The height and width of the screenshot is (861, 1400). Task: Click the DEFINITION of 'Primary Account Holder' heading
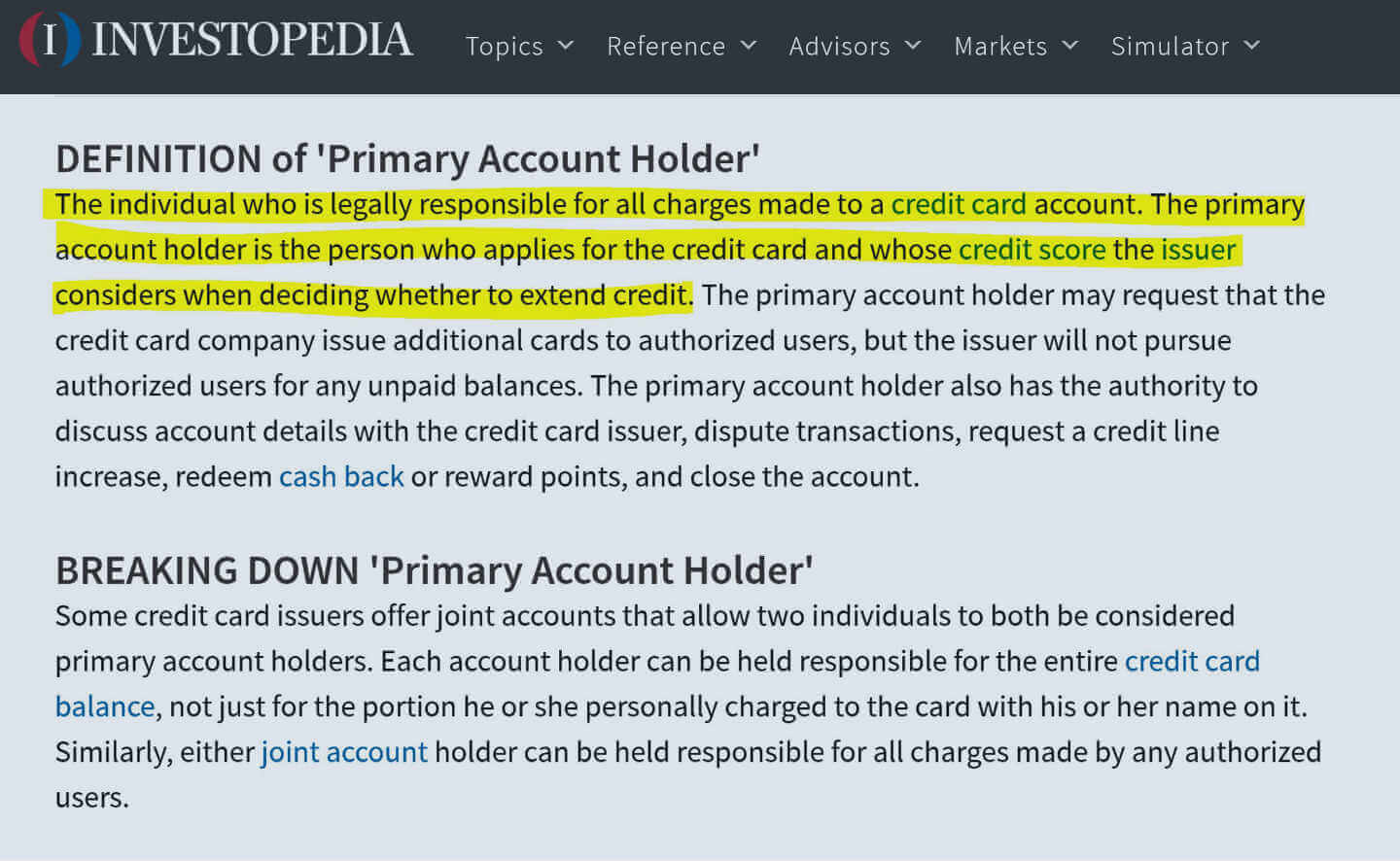click(407, 158)
